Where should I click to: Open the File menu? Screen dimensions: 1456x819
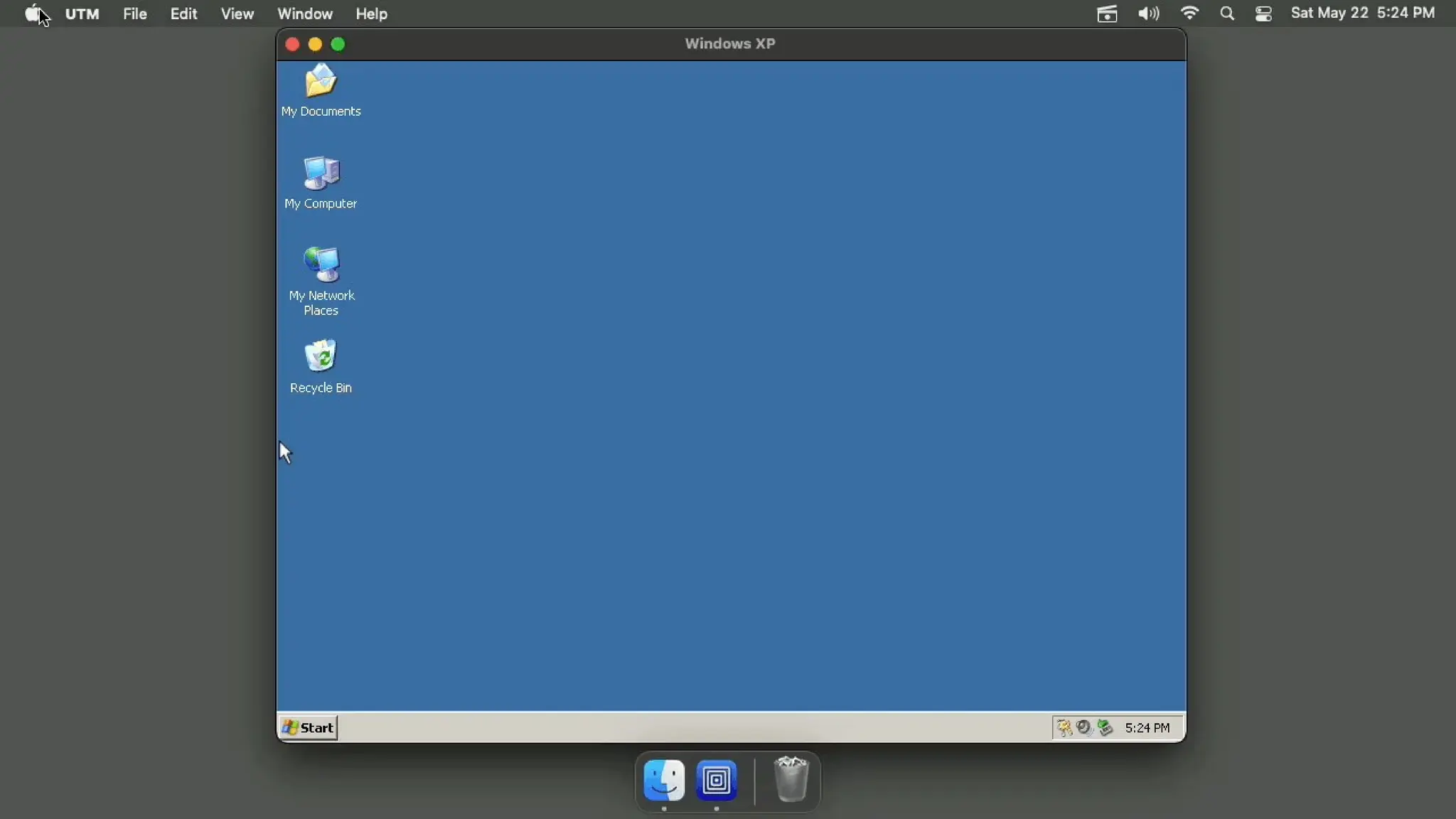pyautogui.click(x=135, y=14)
